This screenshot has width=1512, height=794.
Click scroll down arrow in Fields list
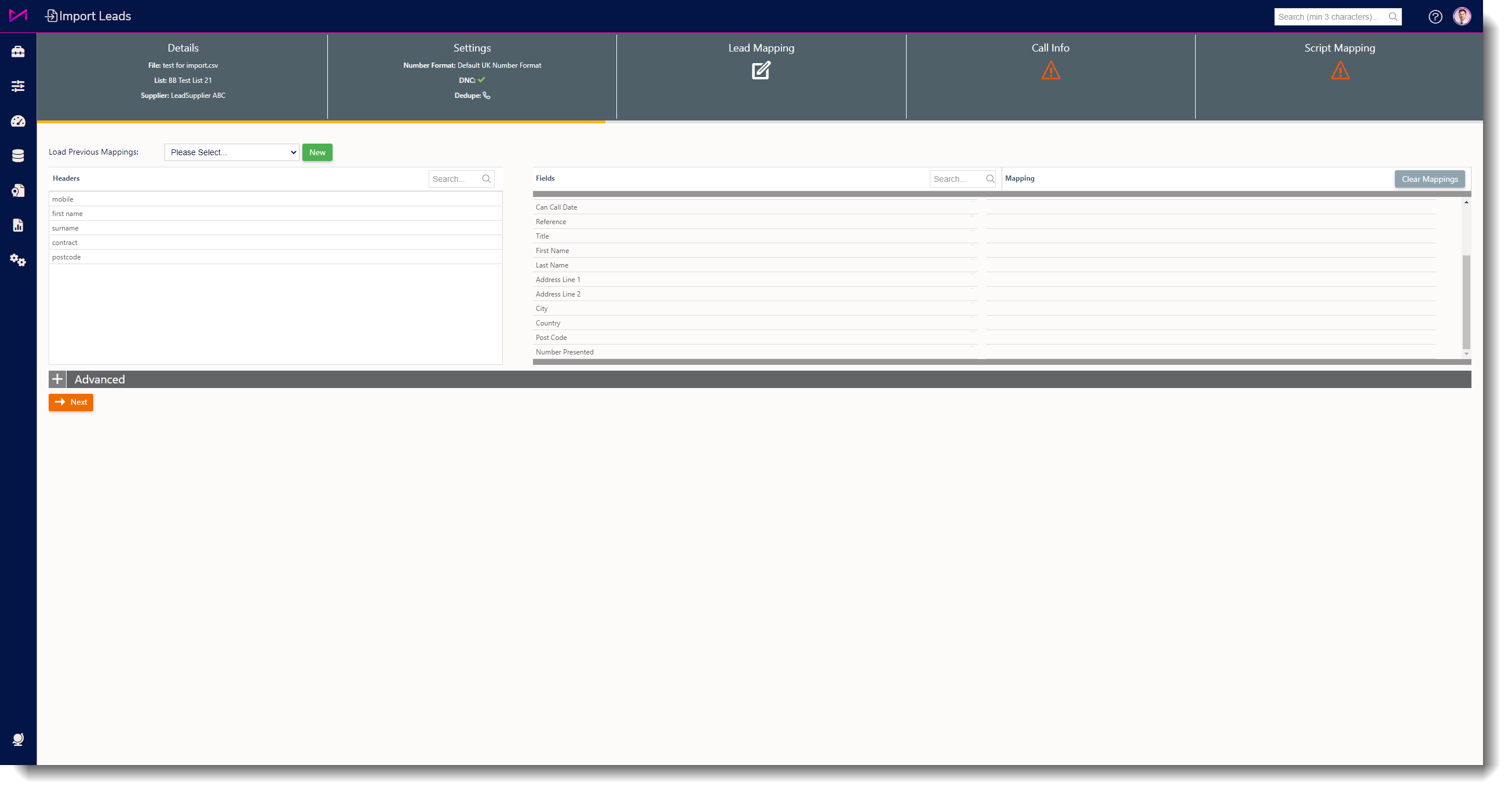[1466, 354]
